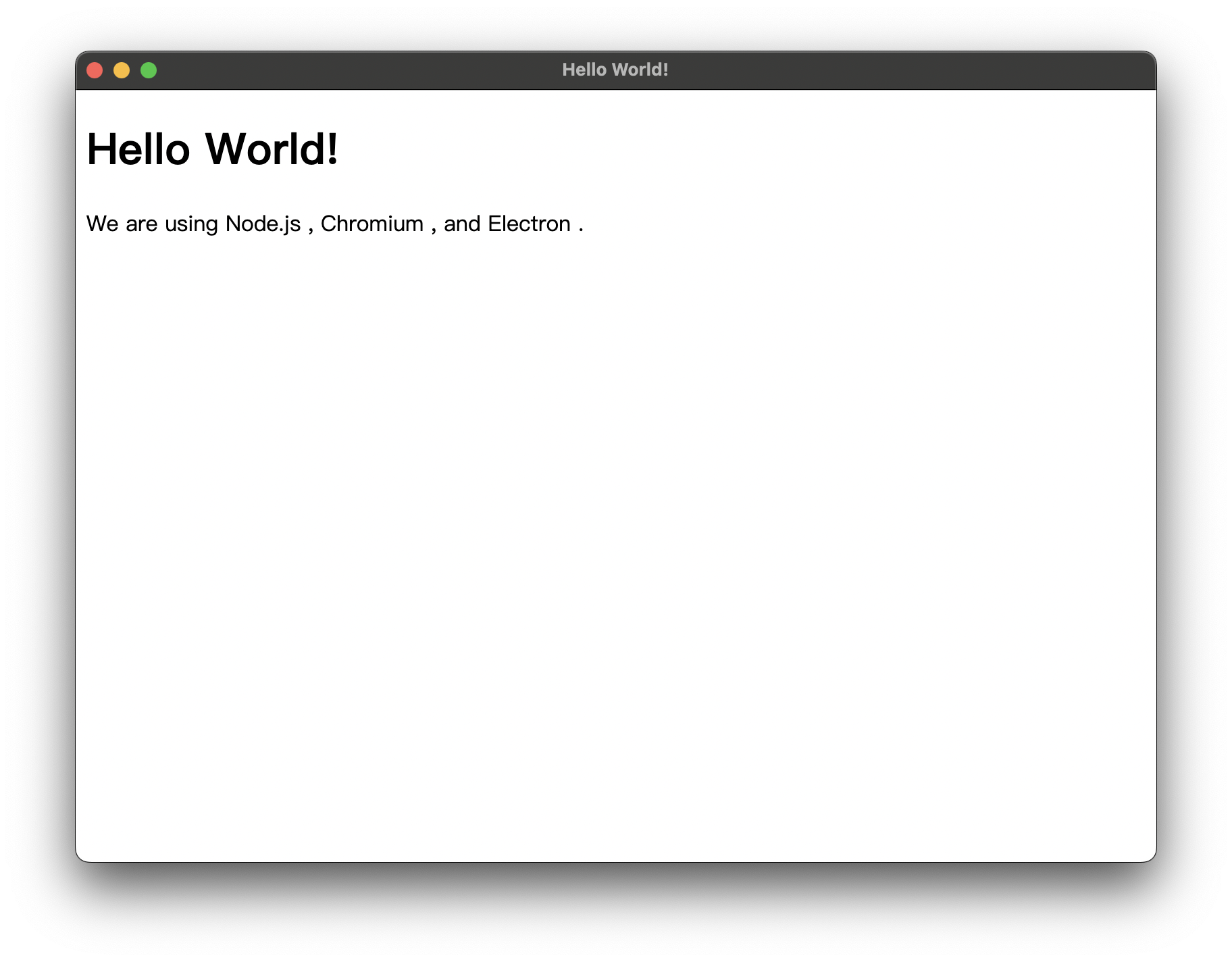Click the word and before Electron
1232x962 pixels.
point(463,223)
